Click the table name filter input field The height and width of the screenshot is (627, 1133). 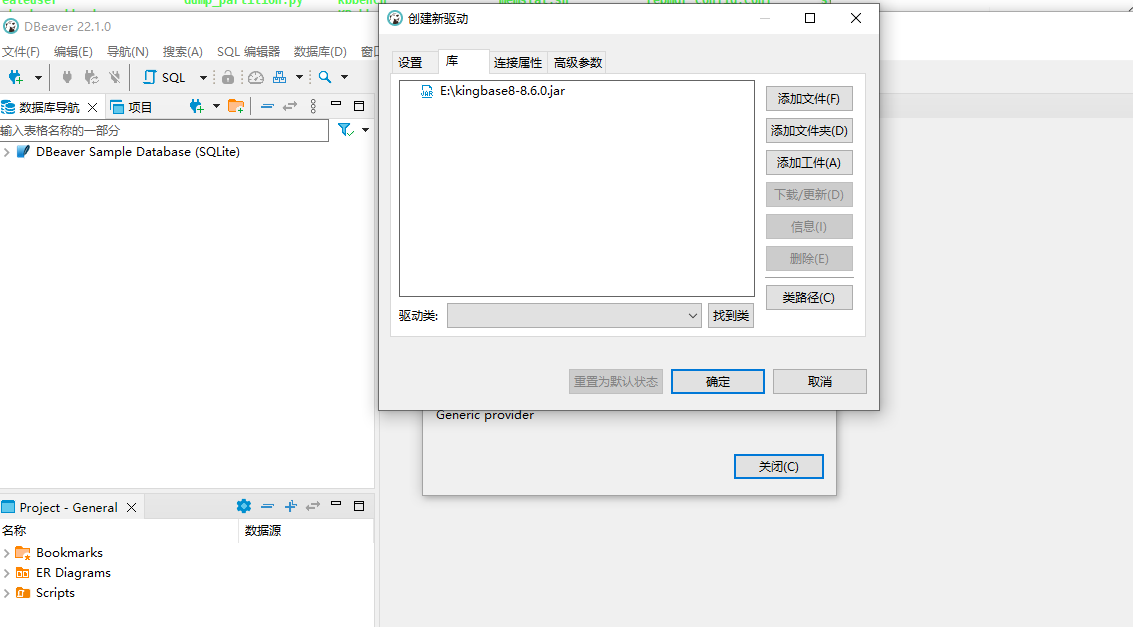pos(164,130)
